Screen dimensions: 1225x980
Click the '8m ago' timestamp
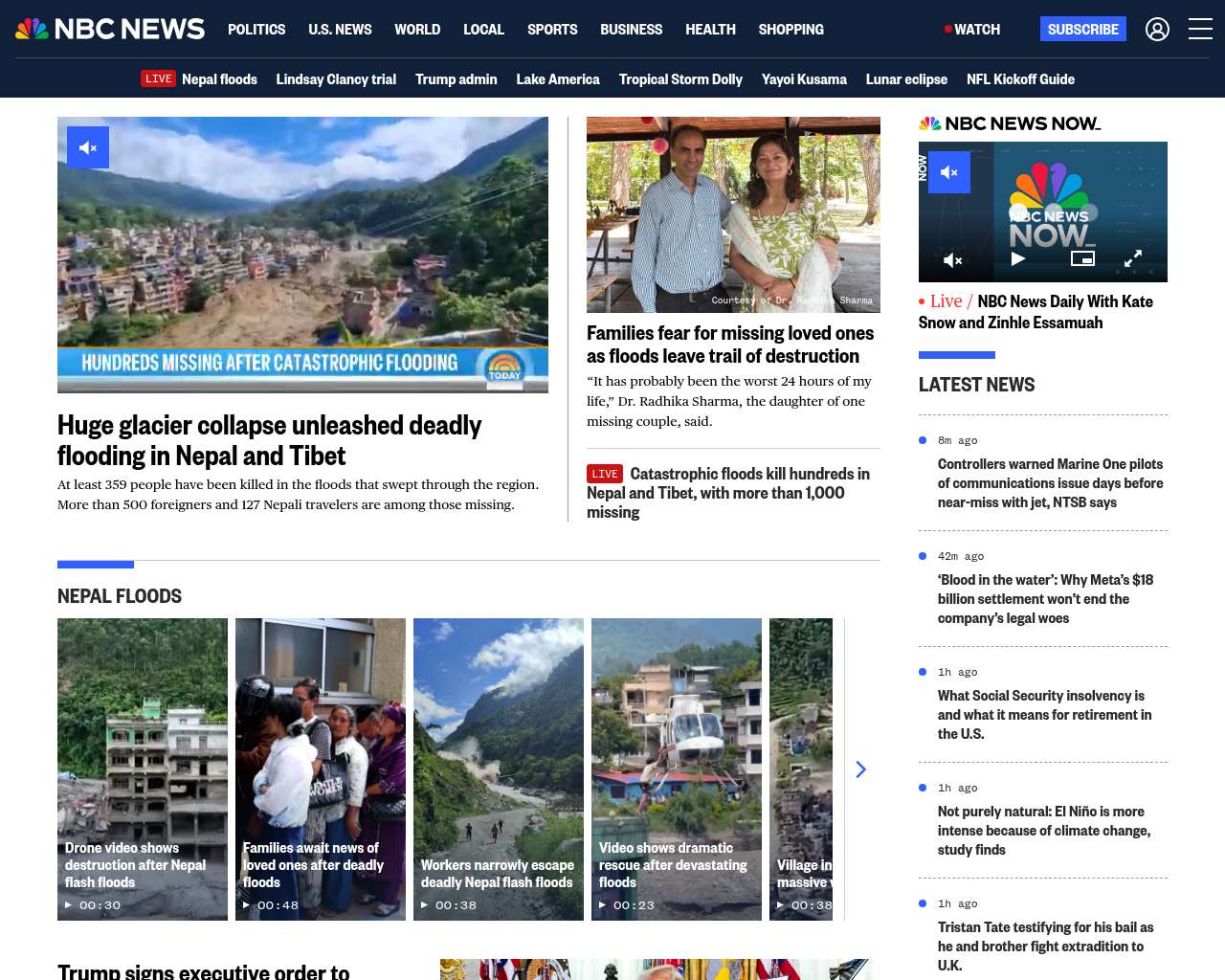coord(958,440)
